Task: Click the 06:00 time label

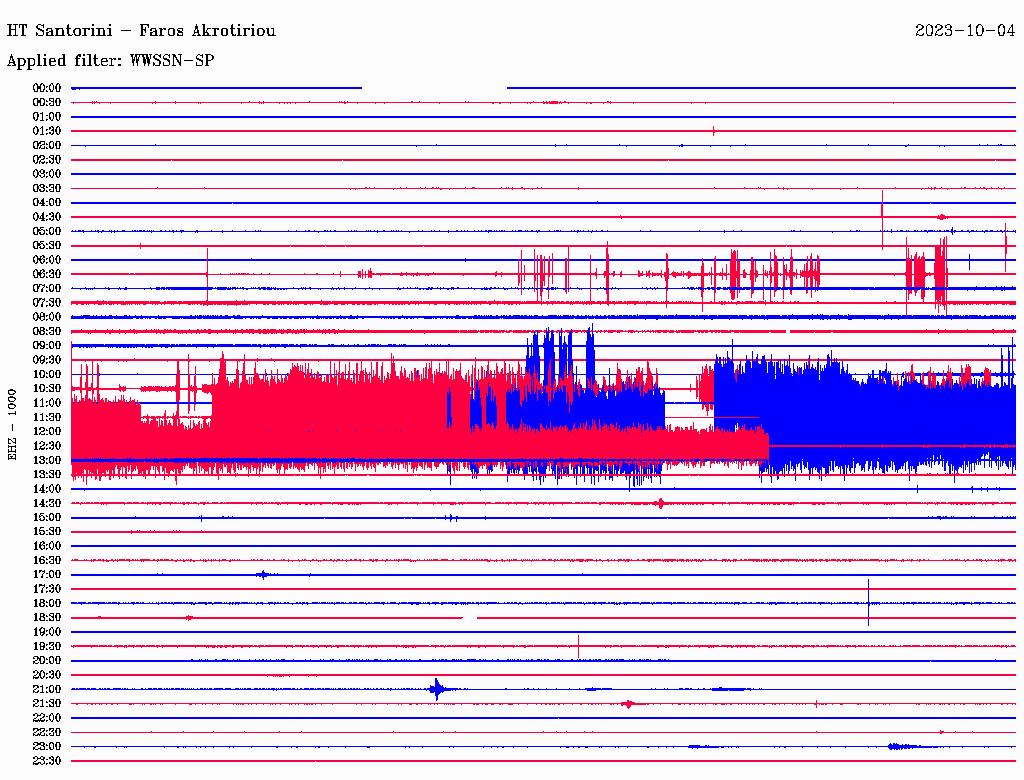Action: pyautogui.click(x=47, y=260)
